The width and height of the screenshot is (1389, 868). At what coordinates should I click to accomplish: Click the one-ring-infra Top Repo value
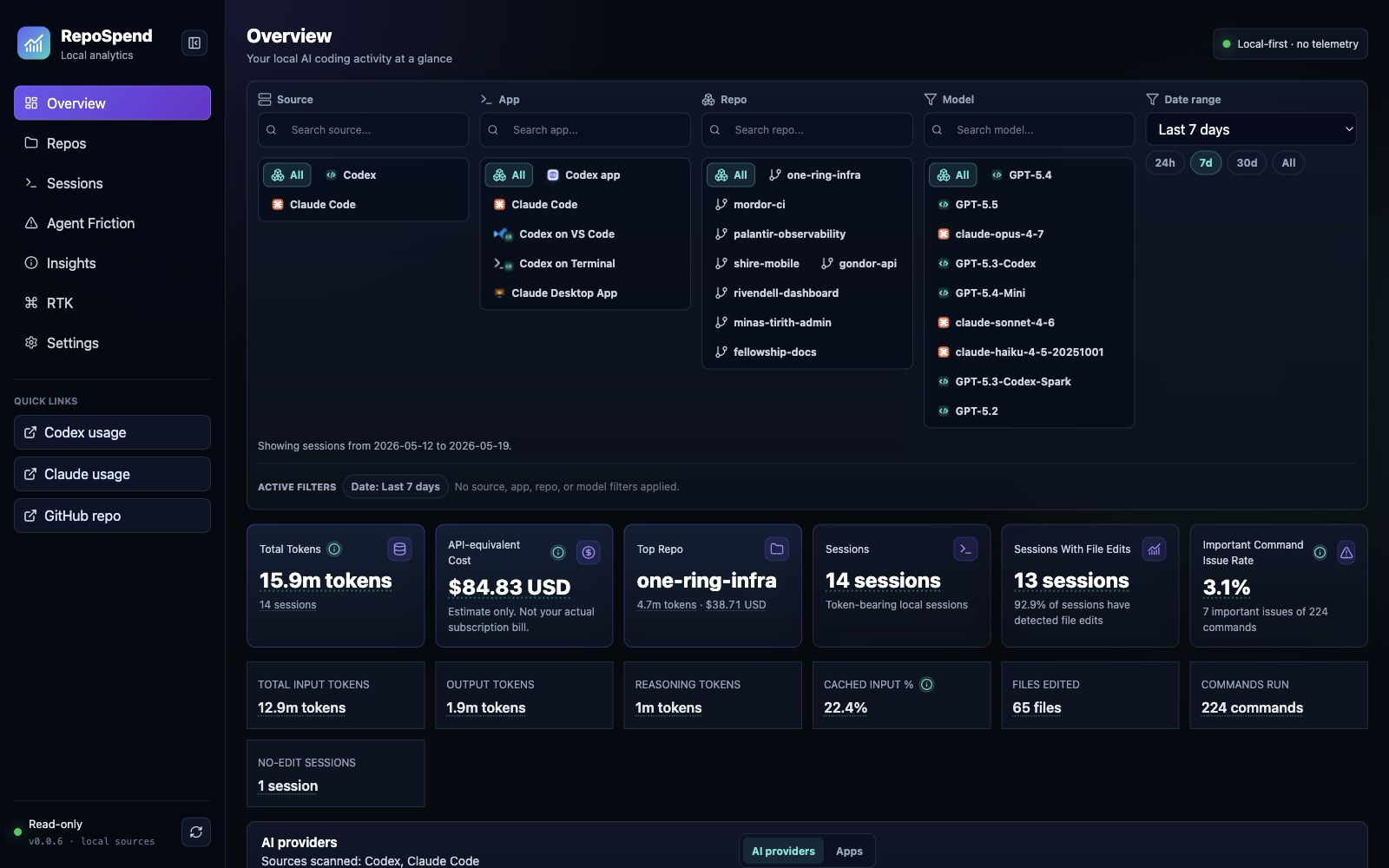(x=707, y=580)
